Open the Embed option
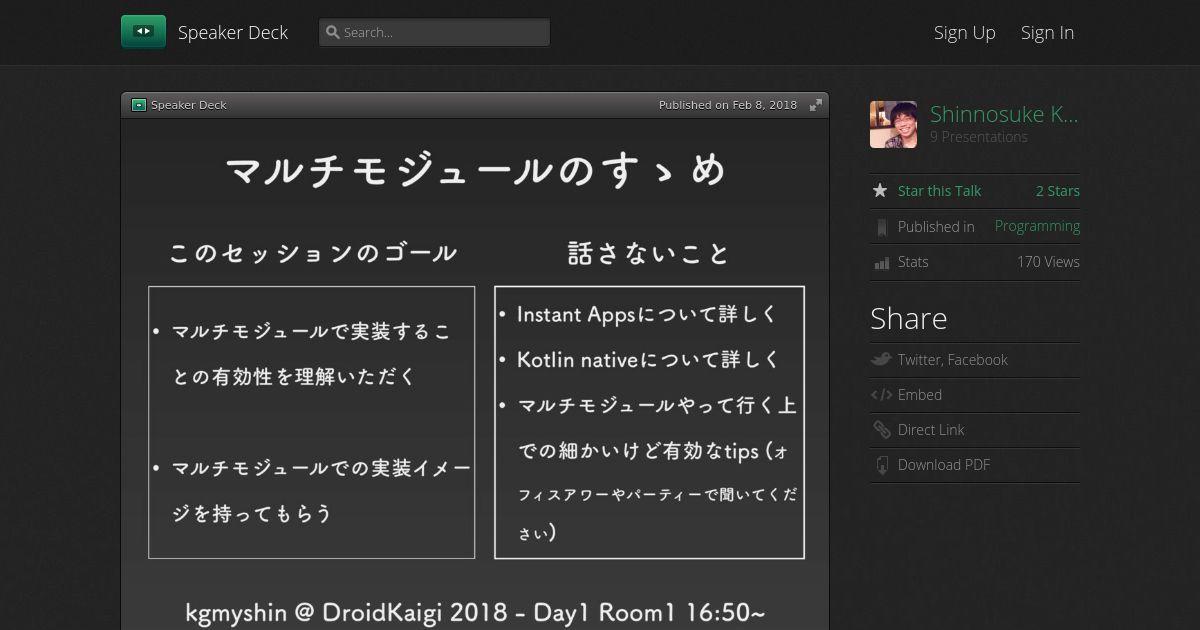Image resolution: width=1200 pixels, height=630 pixels. tap(920, 395)
